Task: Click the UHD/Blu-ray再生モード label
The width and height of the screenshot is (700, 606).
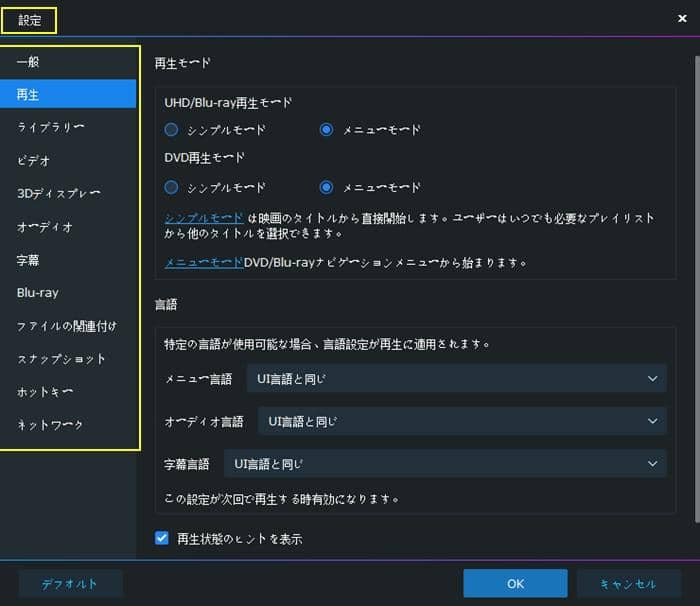Action: coord(228,103)
